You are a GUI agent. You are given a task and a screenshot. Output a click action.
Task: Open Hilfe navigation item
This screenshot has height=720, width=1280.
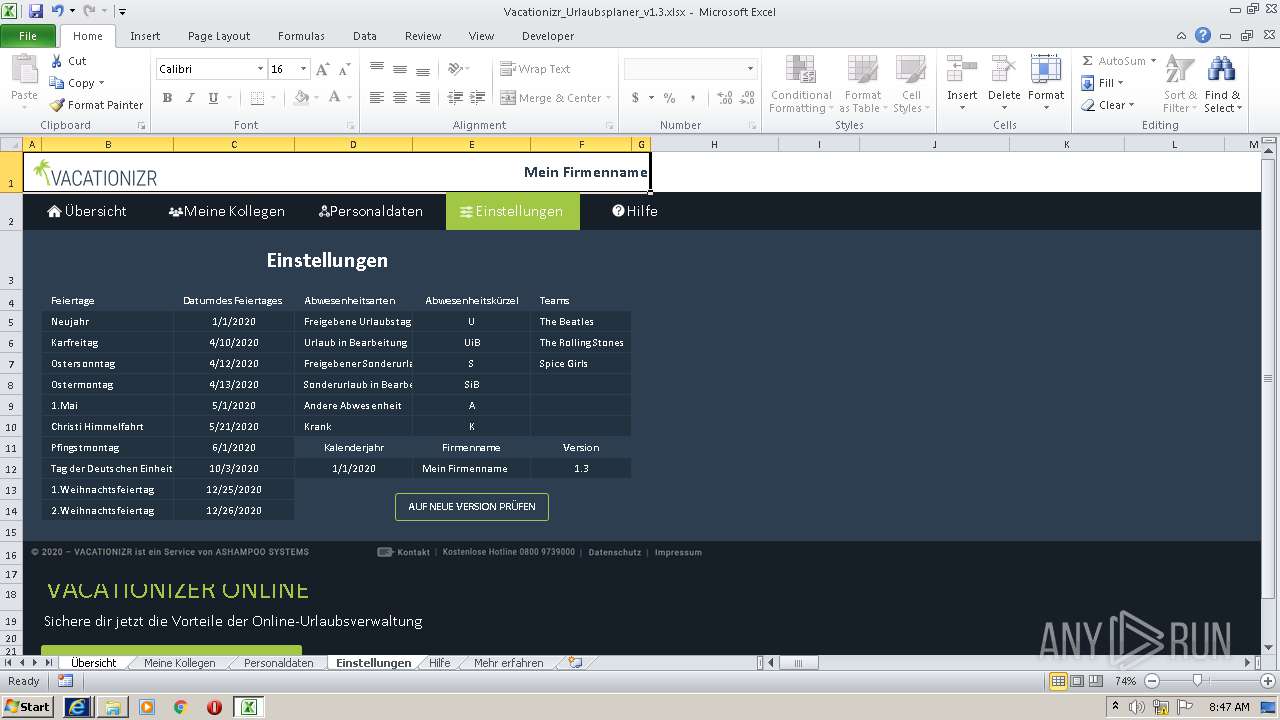pyautogui.click(x=635, y=211)
